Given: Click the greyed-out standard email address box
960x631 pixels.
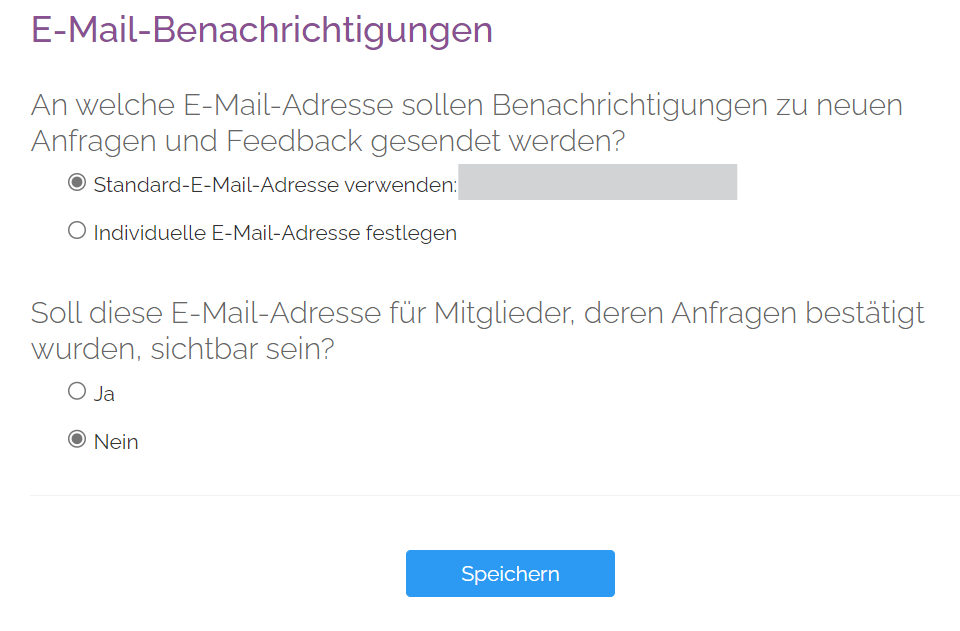Looking at the screenshot, I should (597, 183).
